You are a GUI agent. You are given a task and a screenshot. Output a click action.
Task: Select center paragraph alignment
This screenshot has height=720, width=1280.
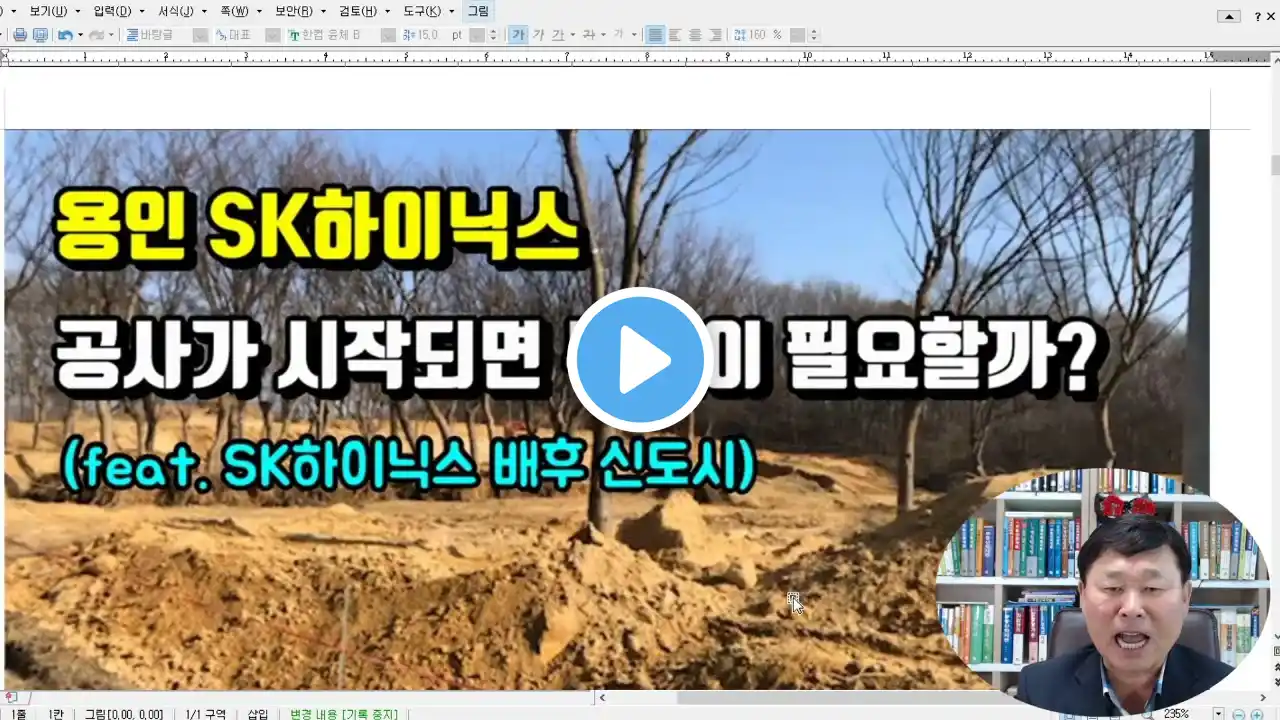[695, 35]
